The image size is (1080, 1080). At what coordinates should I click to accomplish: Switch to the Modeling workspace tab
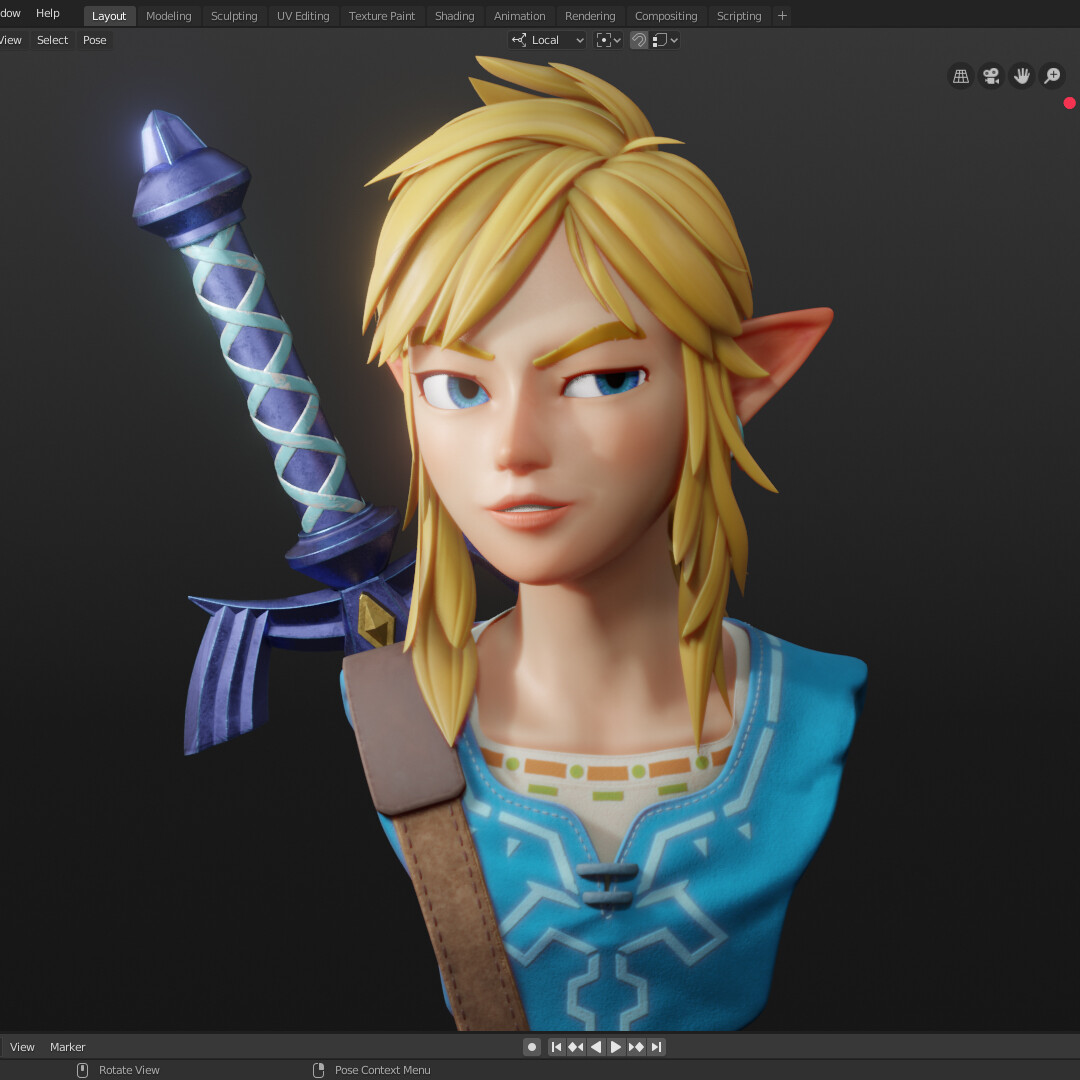pos(169,16)
